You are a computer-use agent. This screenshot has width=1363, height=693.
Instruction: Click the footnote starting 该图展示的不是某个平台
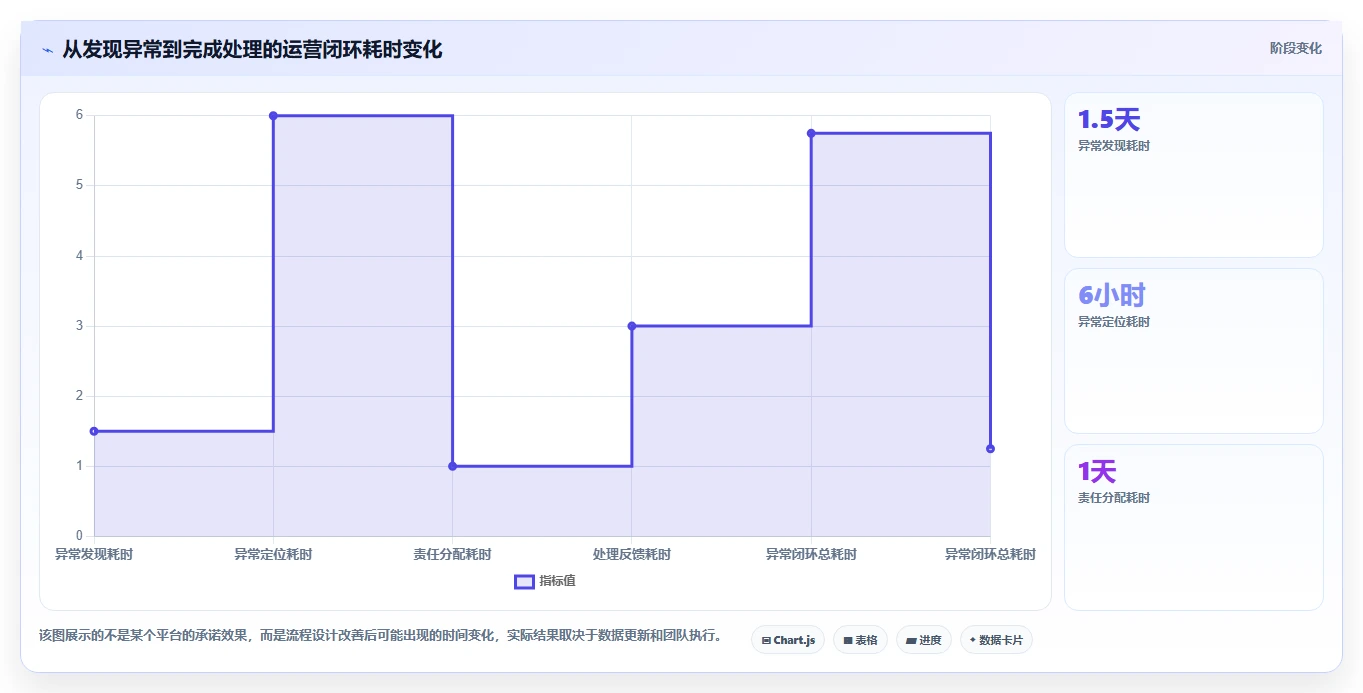tap(380, 635)
